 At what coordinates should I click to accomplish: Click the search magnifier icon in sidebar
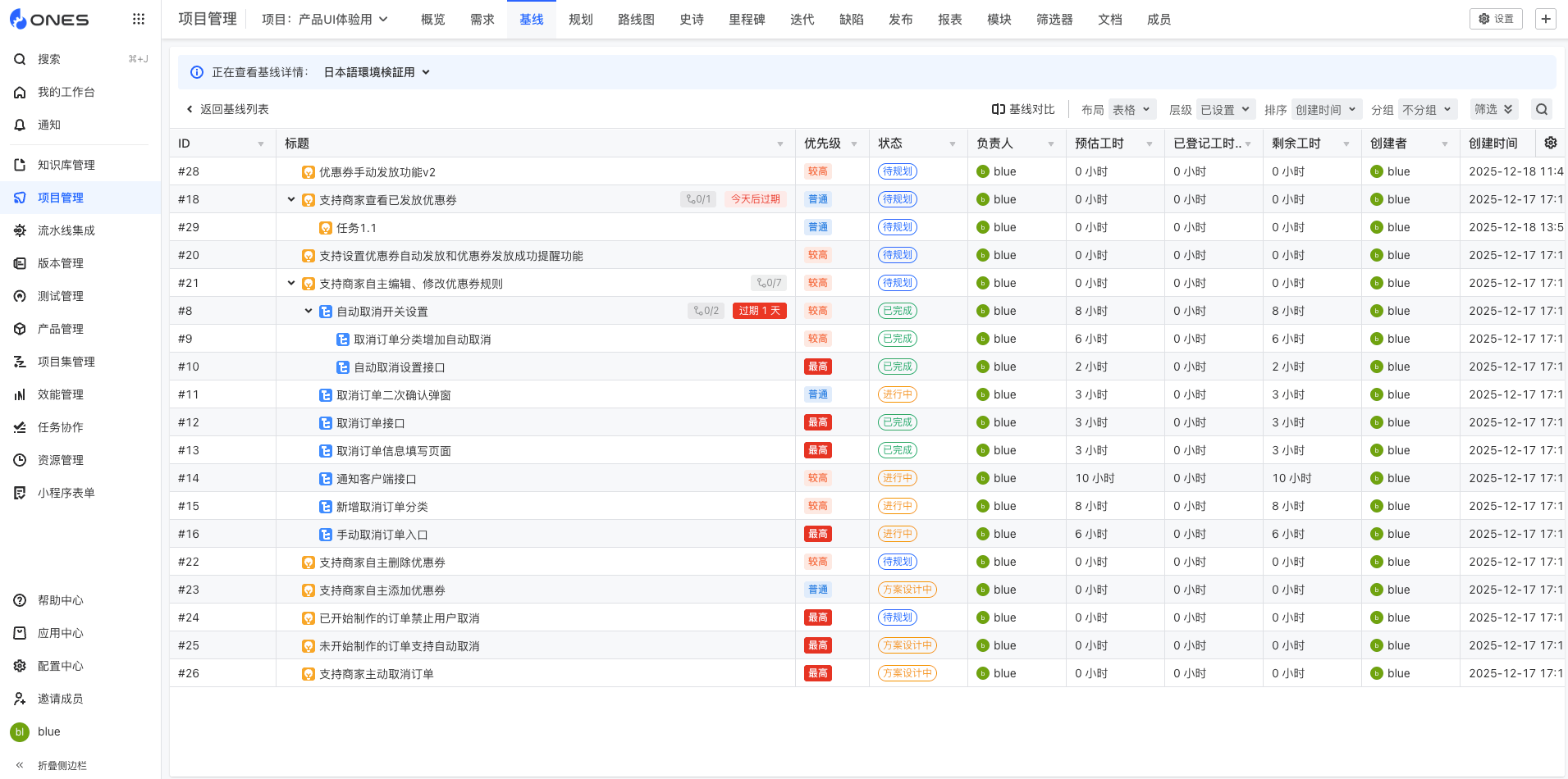click(20, 59)
